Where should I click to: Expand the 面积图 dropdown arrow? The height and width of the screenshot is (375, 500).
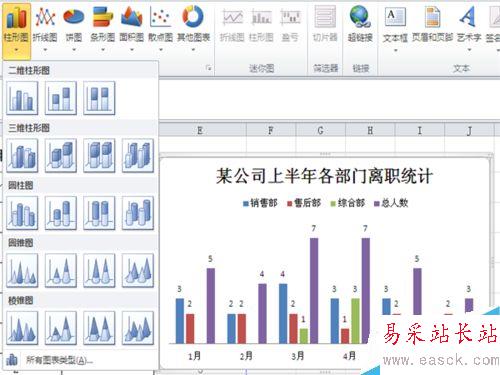click(132, 50)
